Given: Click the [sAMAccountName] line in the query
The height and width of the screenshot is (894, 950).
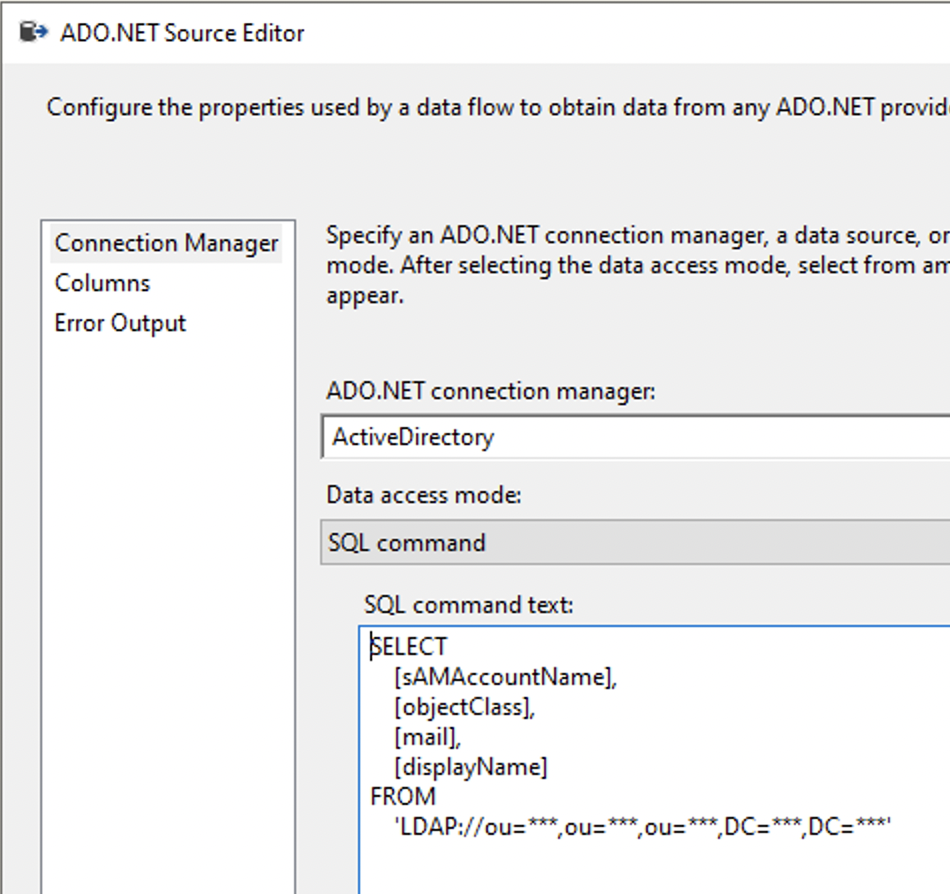Looking at the screenshot, I should coord(505,677).
